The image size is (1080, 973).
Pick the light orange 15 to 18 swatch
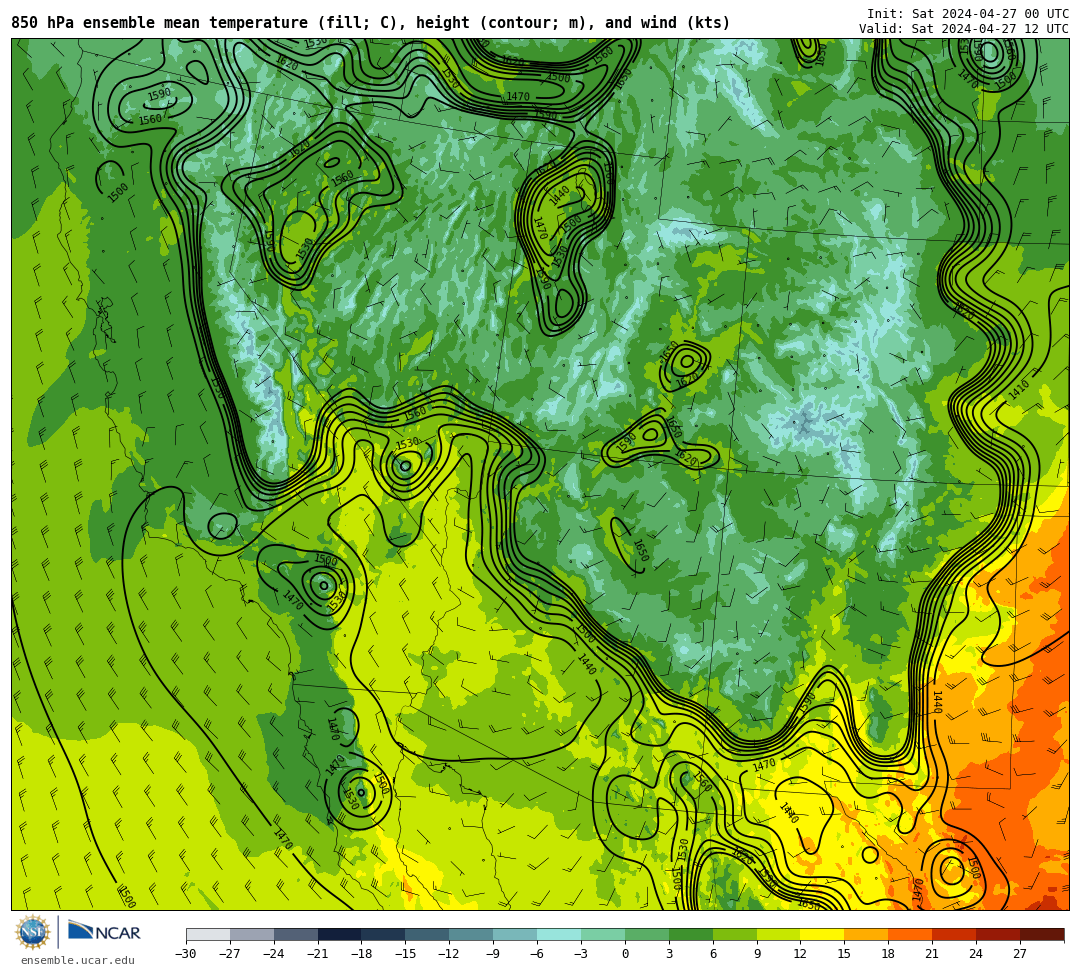[866, 934]
